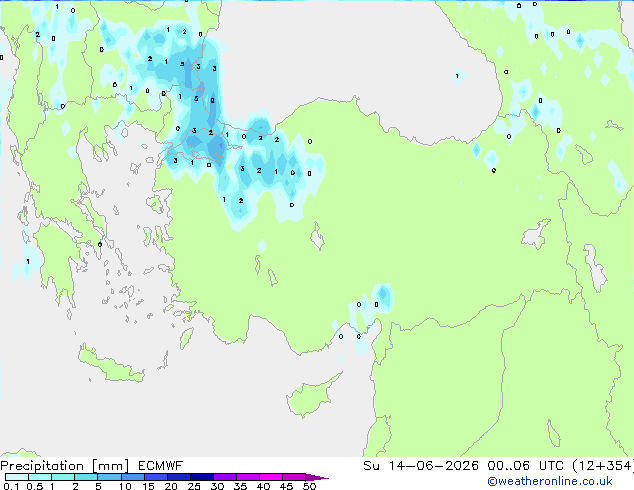Click the arrow tip above the 50 label

[x=317, y=477]
